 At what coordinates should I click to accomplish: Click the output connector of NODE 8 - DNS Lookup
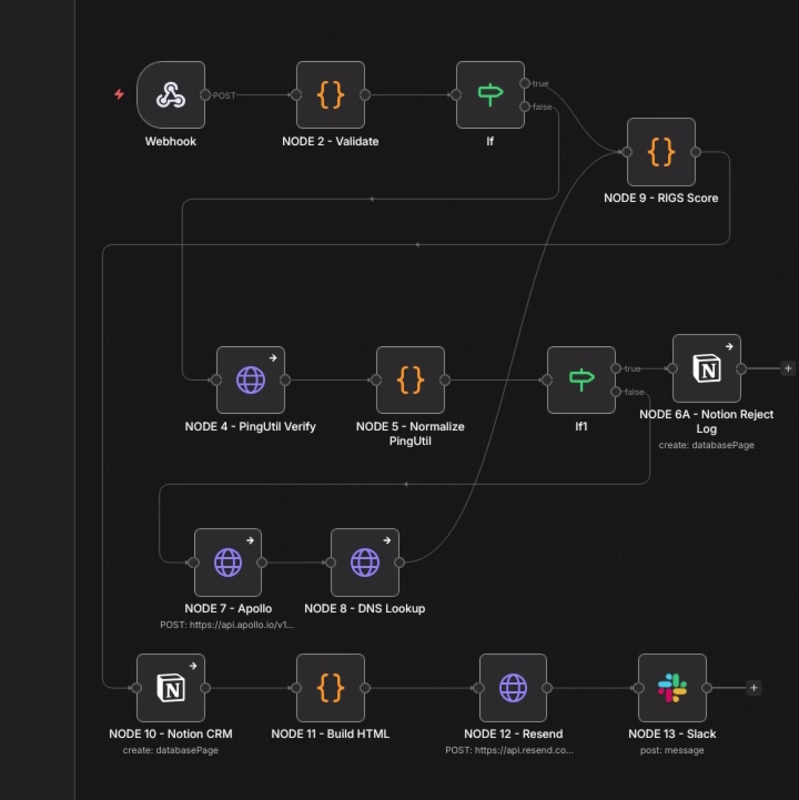399,562
